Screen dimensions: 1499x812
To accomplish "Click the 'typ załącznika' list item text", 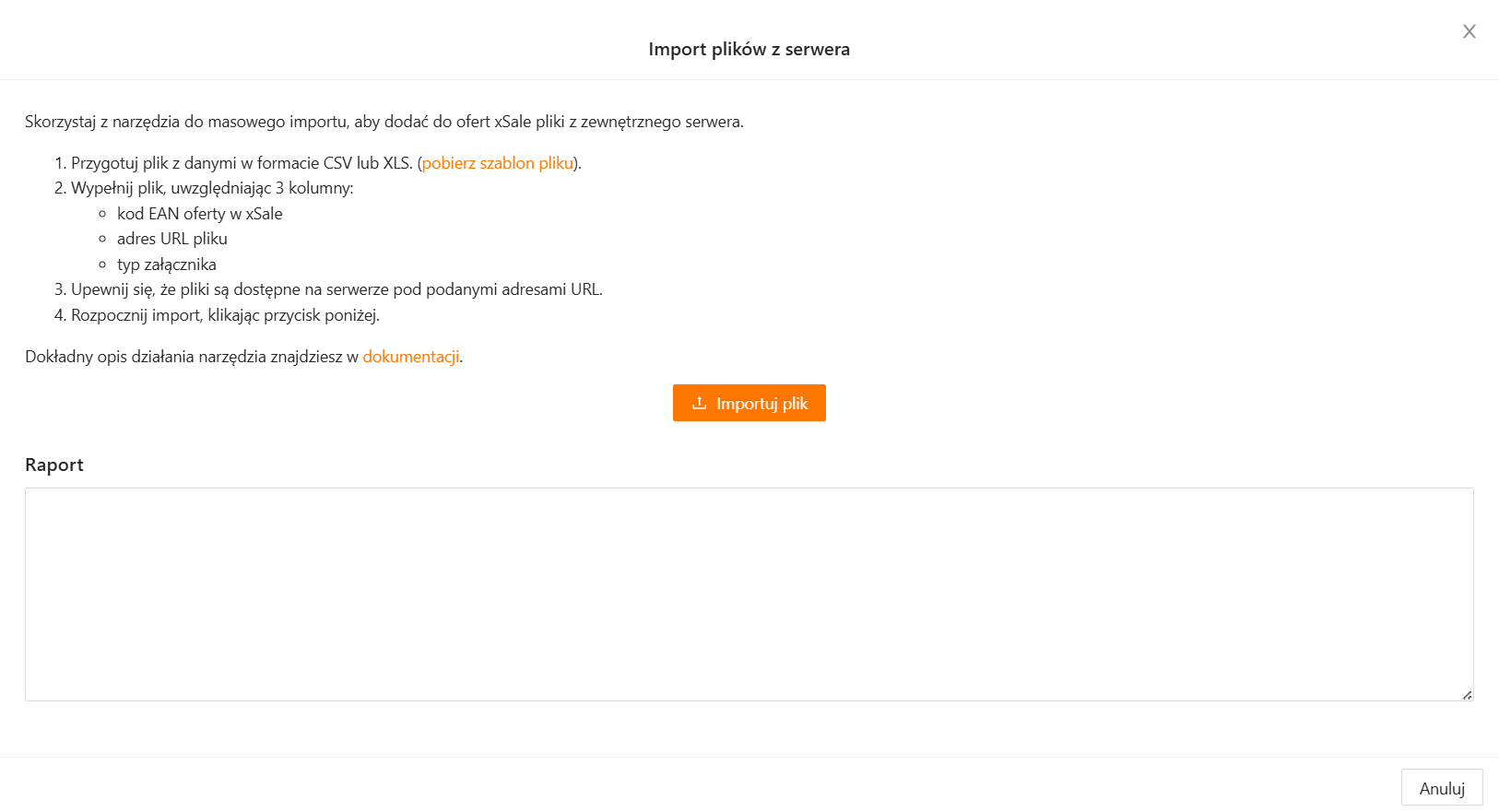I will (166, 265).
